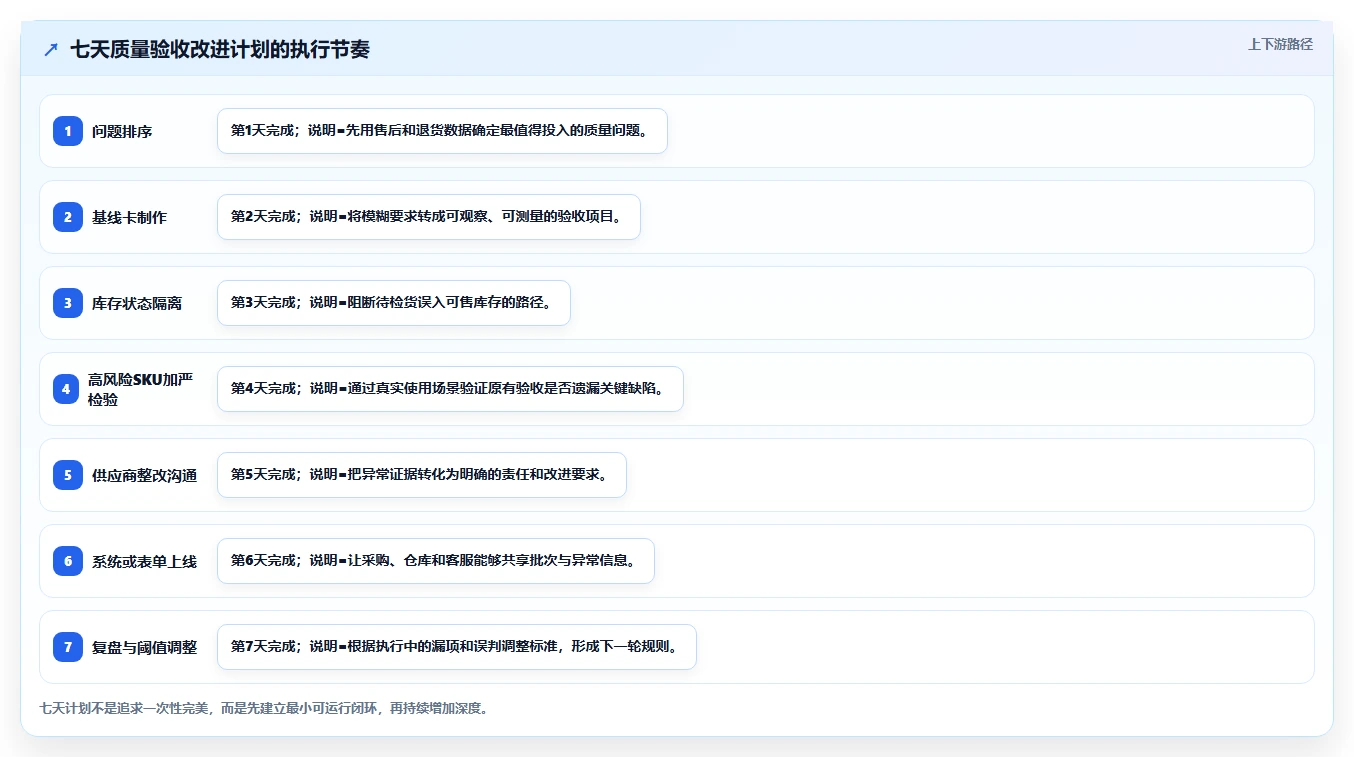Select the 基线卡制作 step label
Viewport: 1354px width, 757px height.
pyautogui.click(x=129, y=217)
